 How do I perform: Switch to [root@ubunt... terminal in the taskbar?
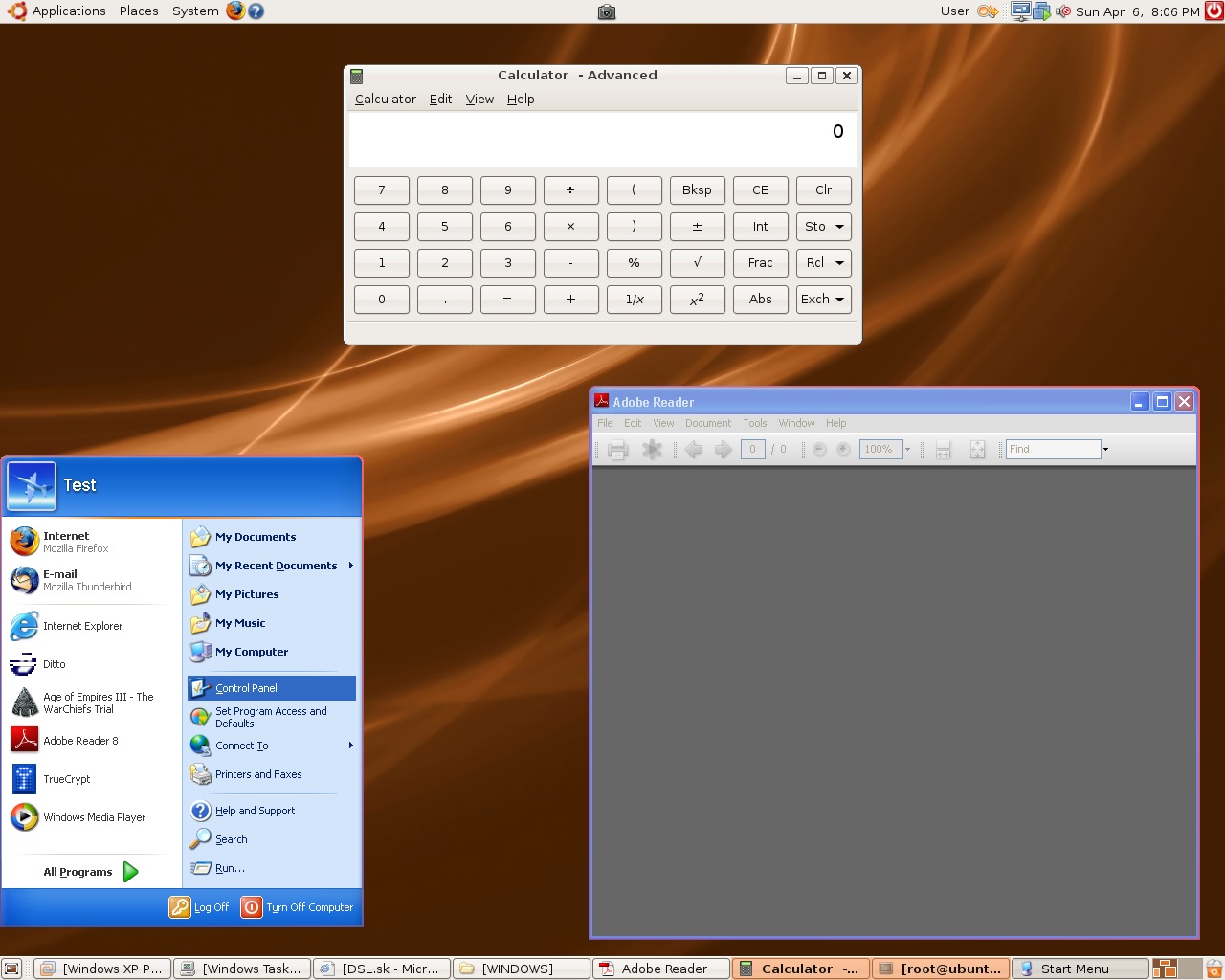(941, 969)
